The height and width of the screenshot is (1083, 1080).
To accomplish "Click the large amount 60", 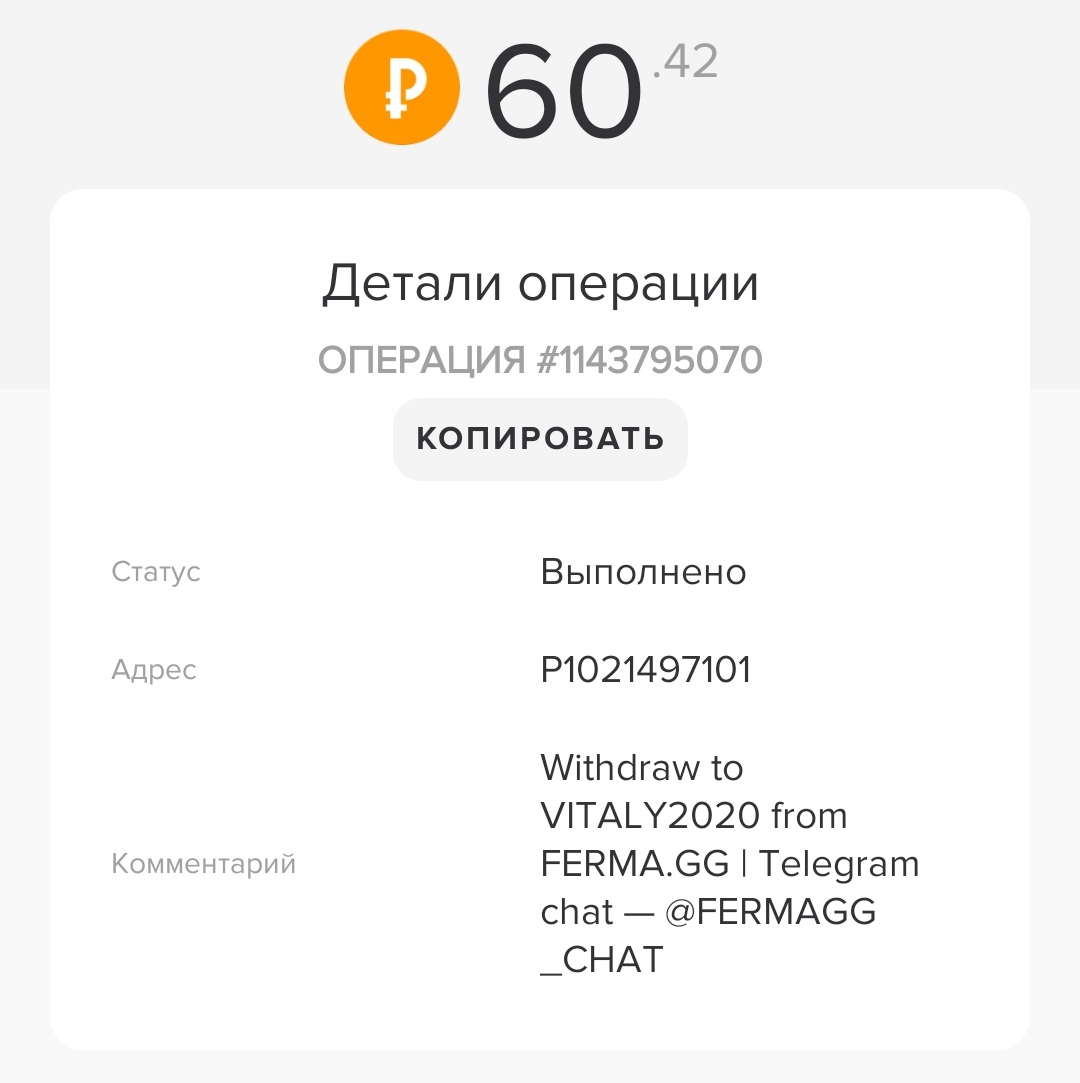I will point(562,94).
